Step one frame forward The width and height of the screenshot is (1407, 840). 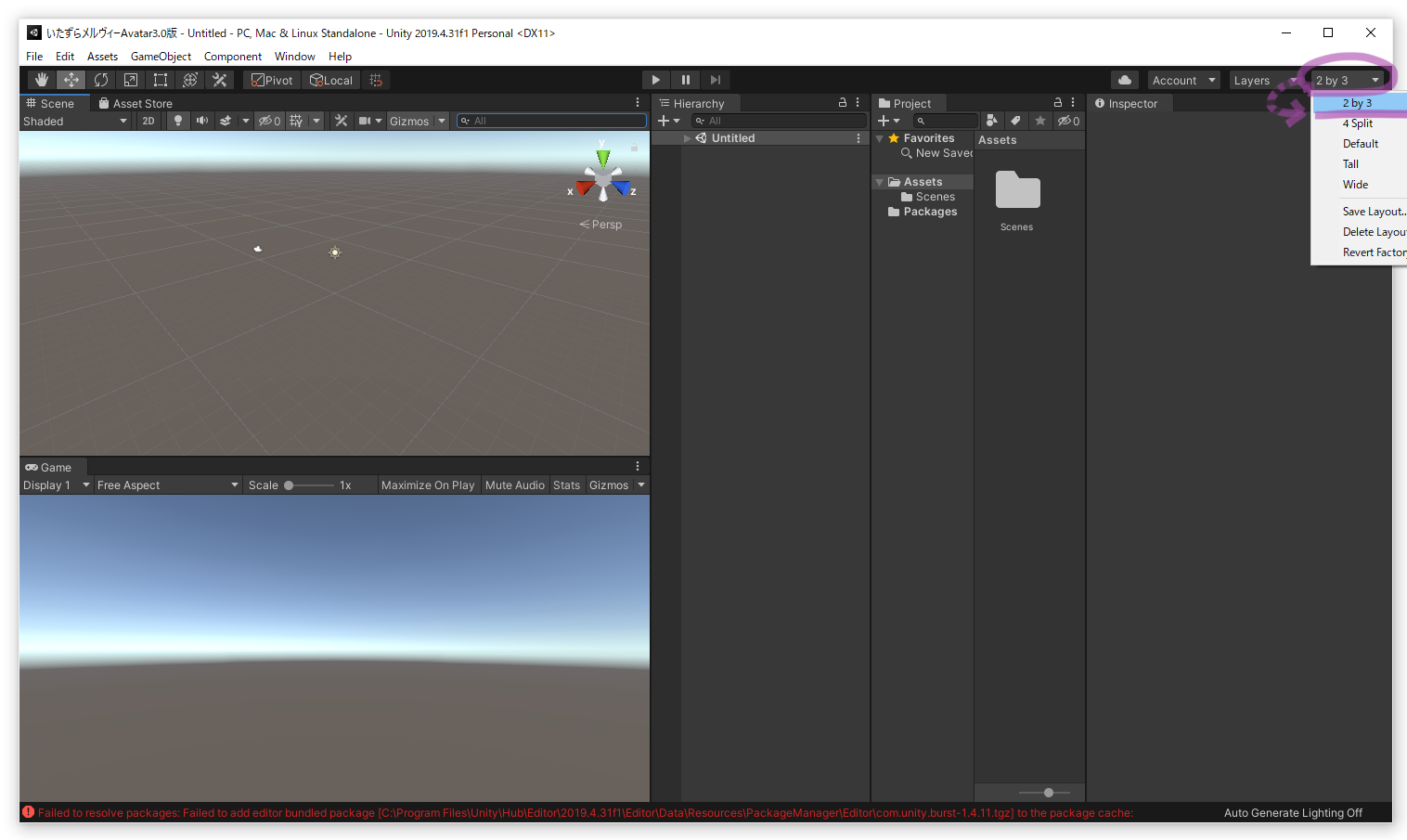point(716,80)
